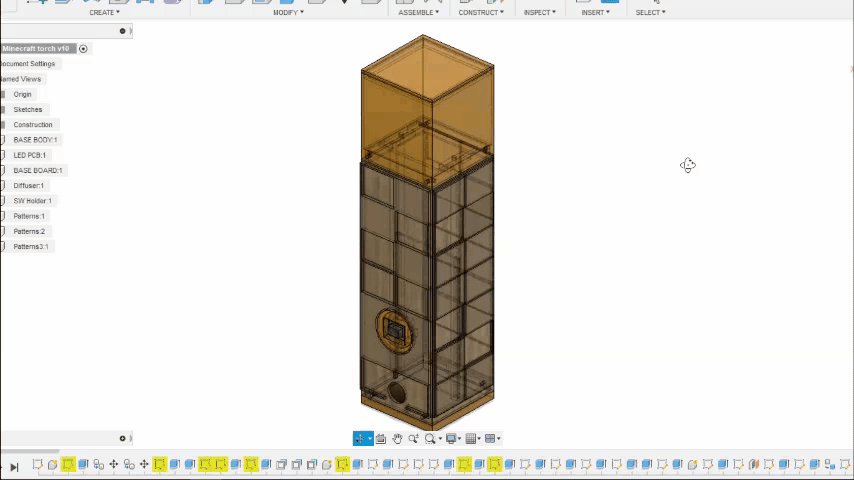
Task: Click the Viewports layout icon
Action: [x=490, y=439]
